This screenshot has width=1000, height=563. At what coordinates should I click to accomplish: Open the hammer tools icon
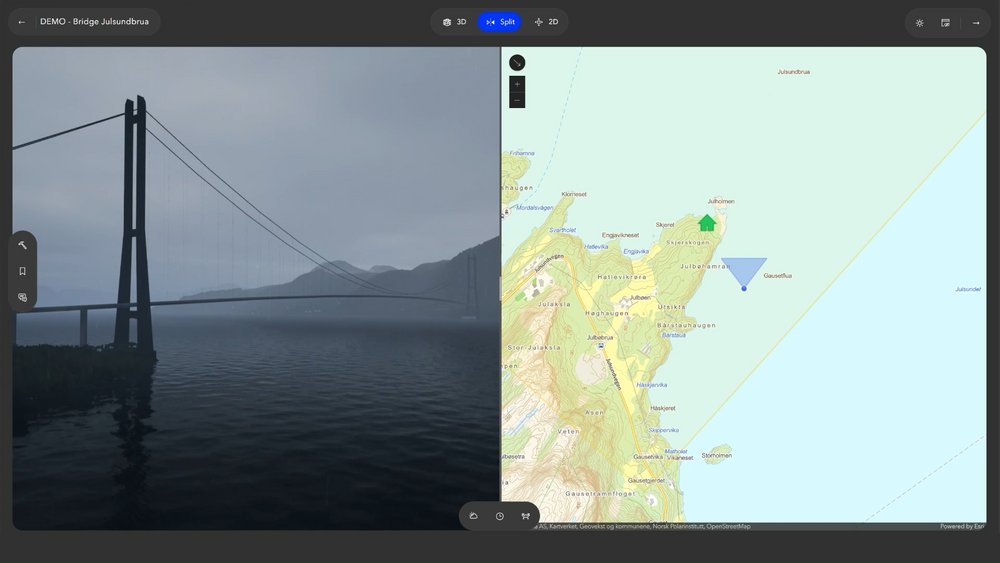[22, 245]
